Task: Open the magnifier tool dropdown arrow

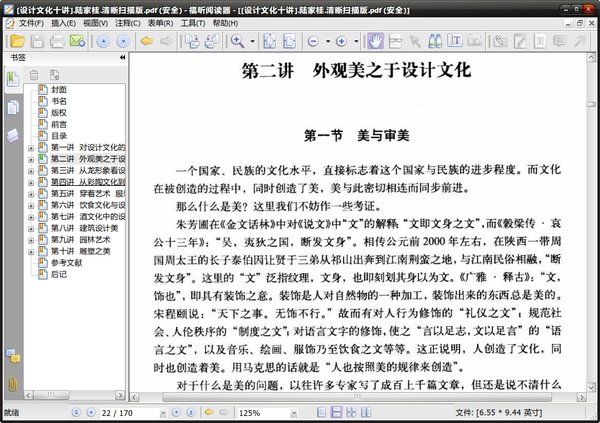Action: pyautogui.click(x=253, y=41)
